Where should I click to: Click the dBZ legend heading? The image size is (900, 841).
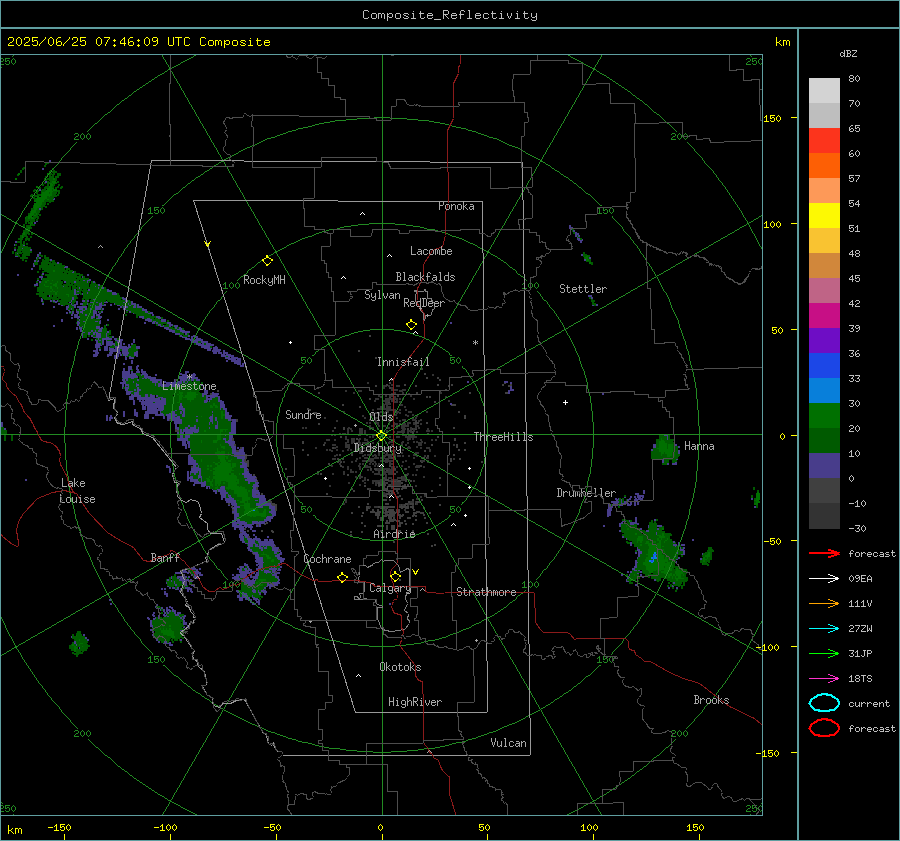coord(848,54)
